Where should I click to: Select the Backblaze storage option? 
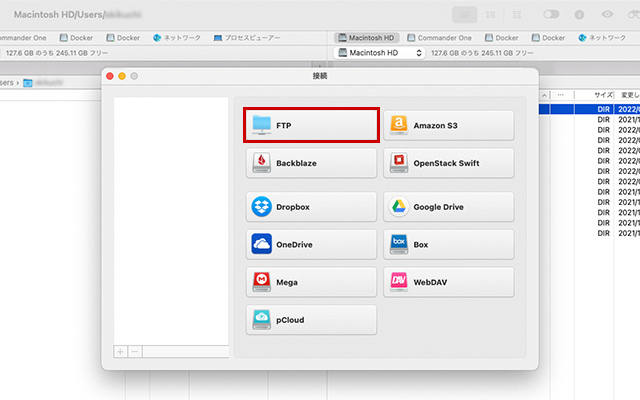click(311, 163)
